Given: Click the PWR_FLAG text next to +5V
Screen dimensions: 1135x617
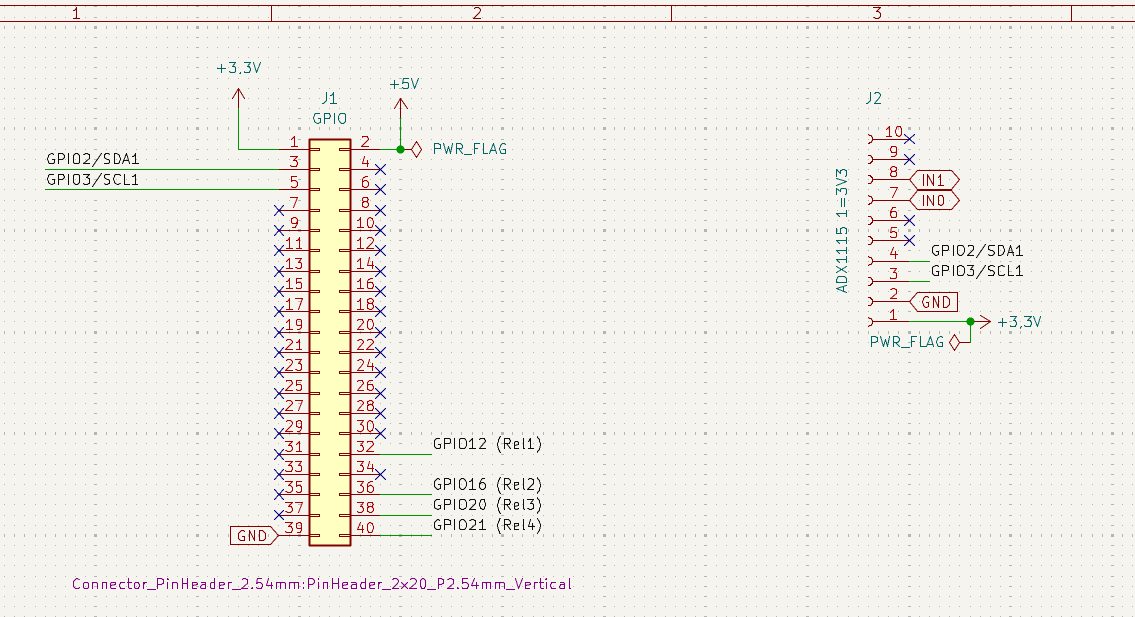Looking at the screenshot, I should click(x=470, y=149).
